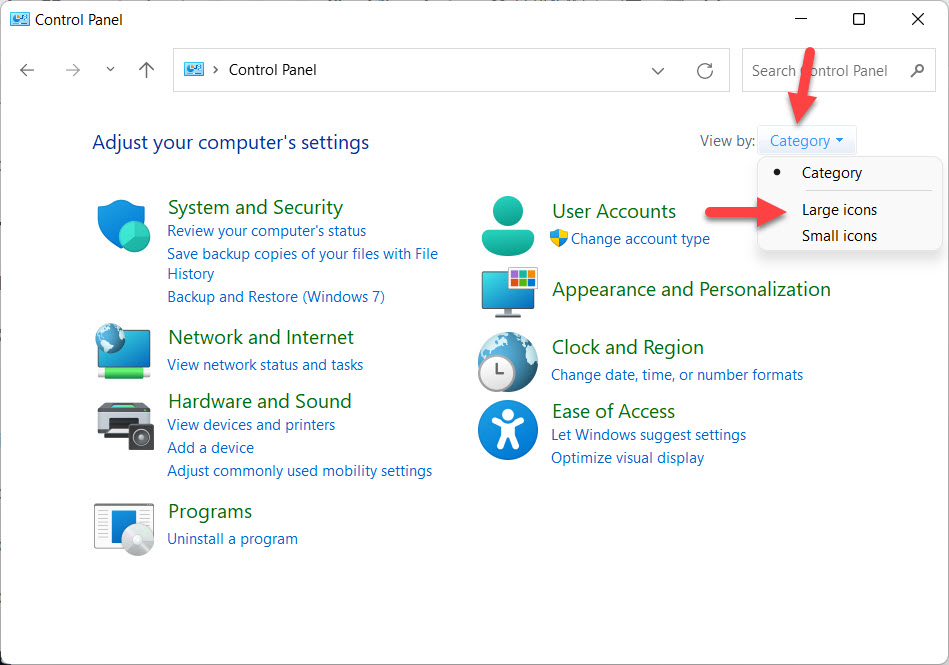The width and height of the screenshot is (949, 665).
Task: Click the Control Panel icon in the address bar
Action: [193, 70]
